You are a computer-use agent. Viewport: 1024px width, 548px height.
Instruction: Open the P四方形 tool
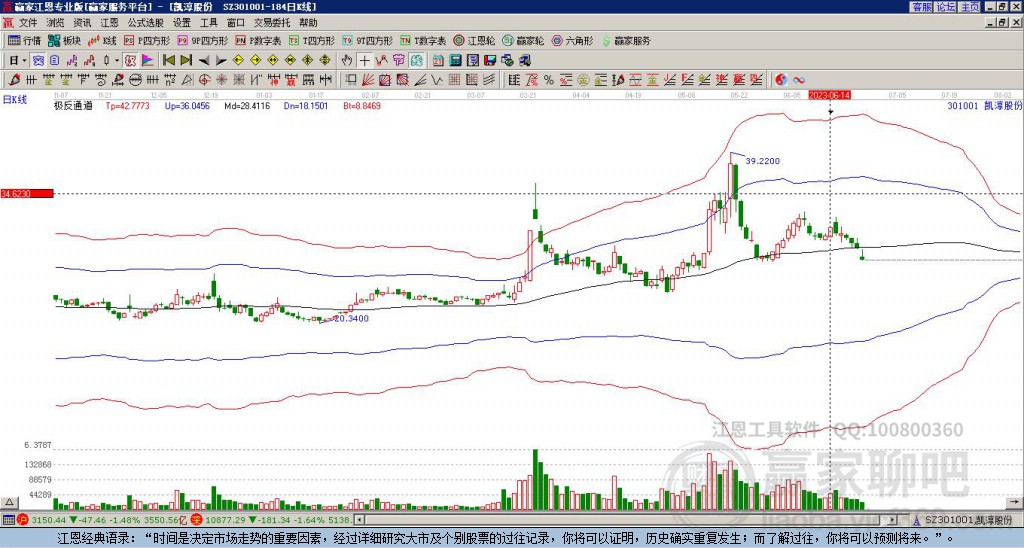coord(147,40)
